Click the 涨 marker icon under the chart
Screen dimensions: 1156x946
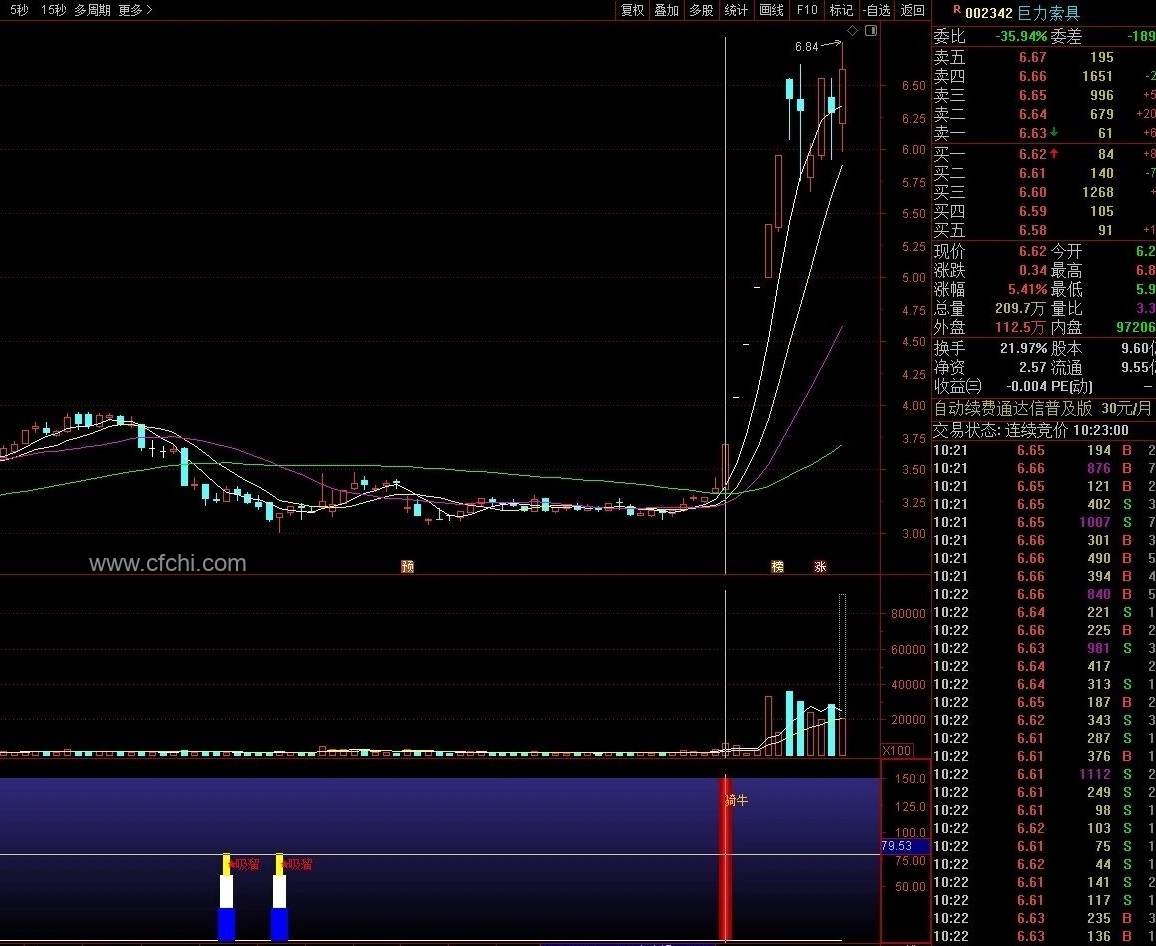click(820, 566)
